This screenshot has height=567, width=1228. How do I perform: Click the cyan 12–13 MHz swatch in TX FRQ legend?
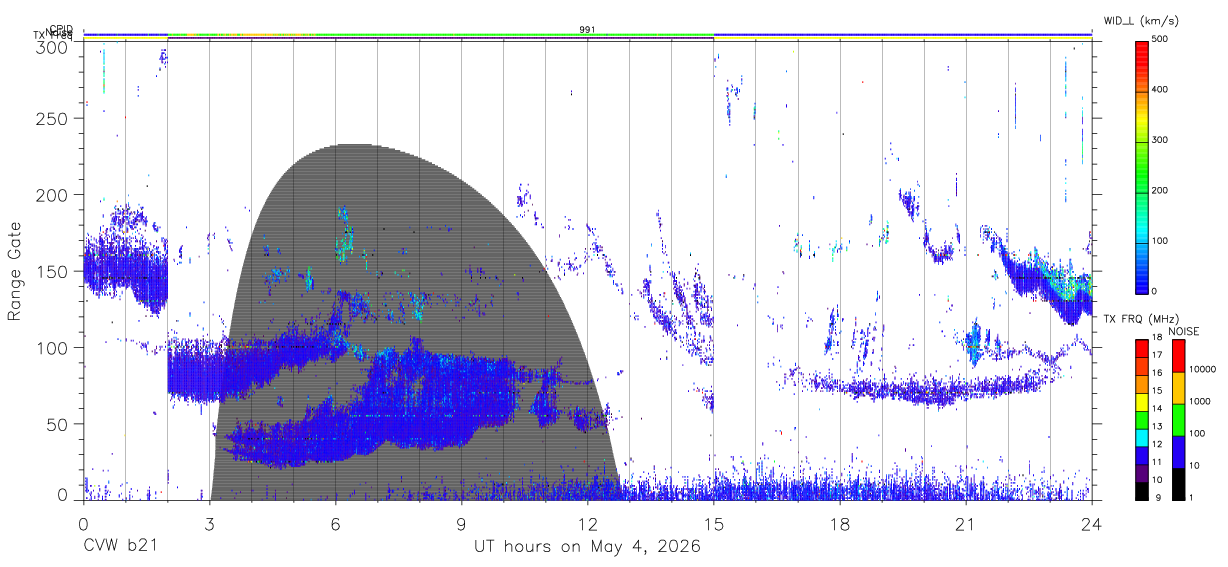coord(1141,438)
